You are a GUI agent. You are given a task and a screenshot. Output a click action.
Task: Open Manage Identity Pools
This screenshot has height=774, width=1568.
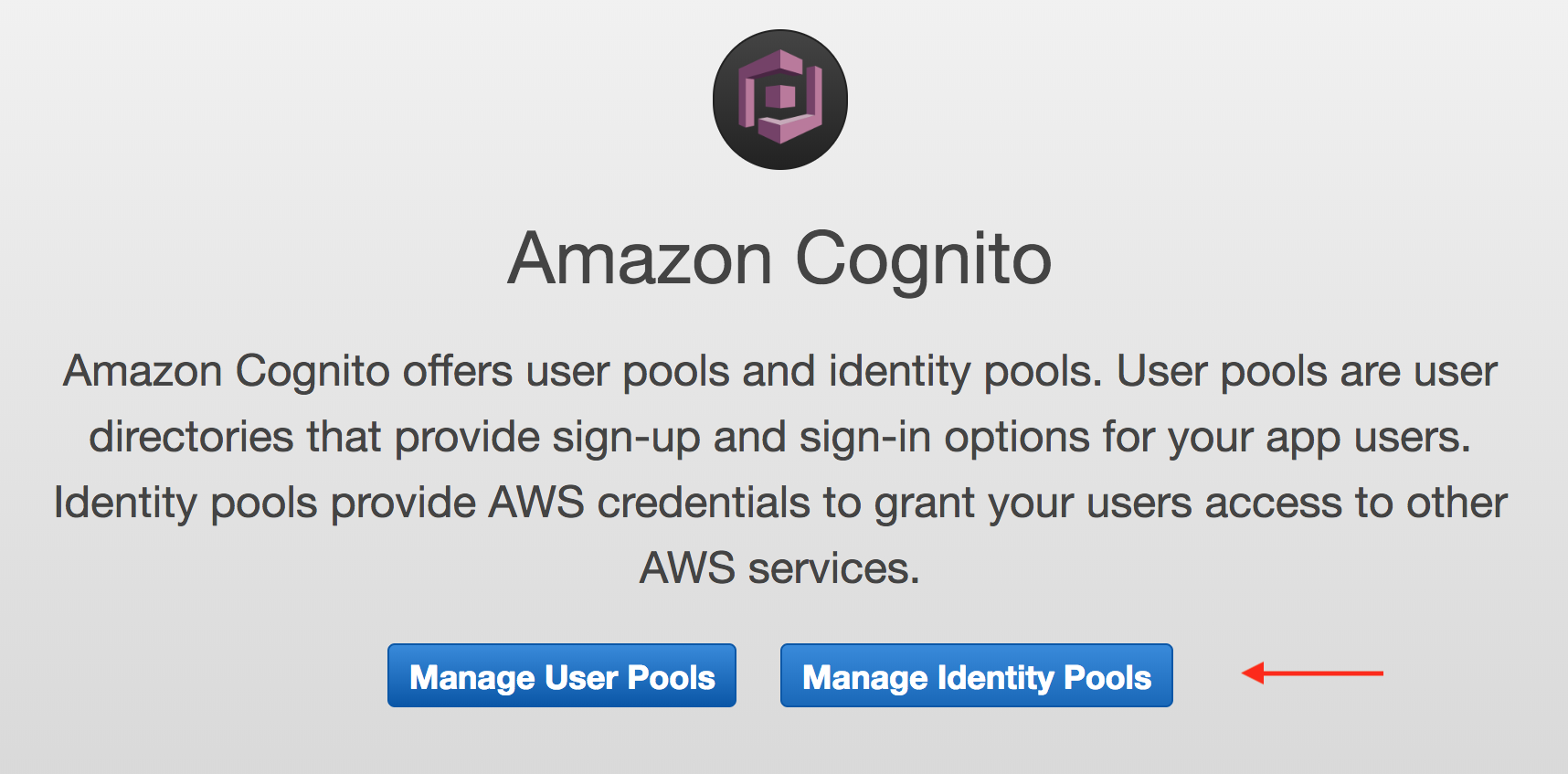(x=976, y=675)
